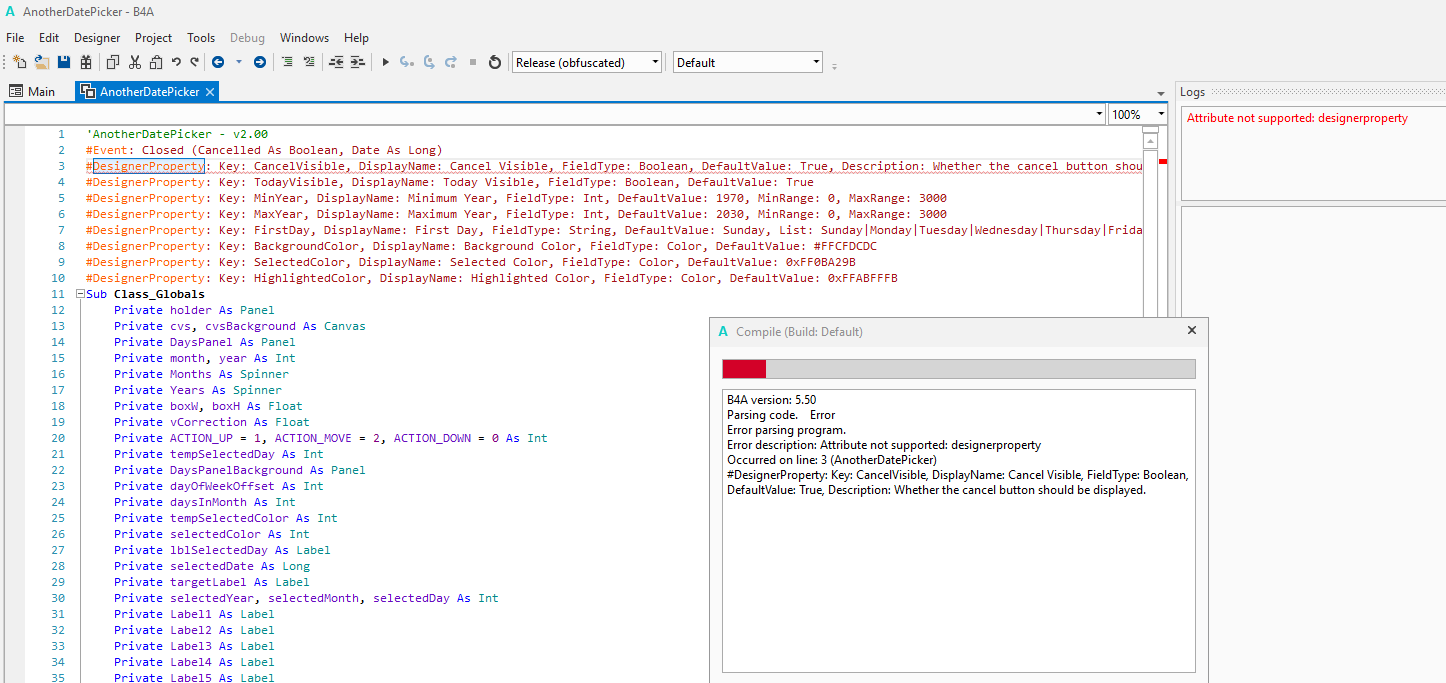
Task: Click the Navigate Backward blue arrow
Action: 217,62
